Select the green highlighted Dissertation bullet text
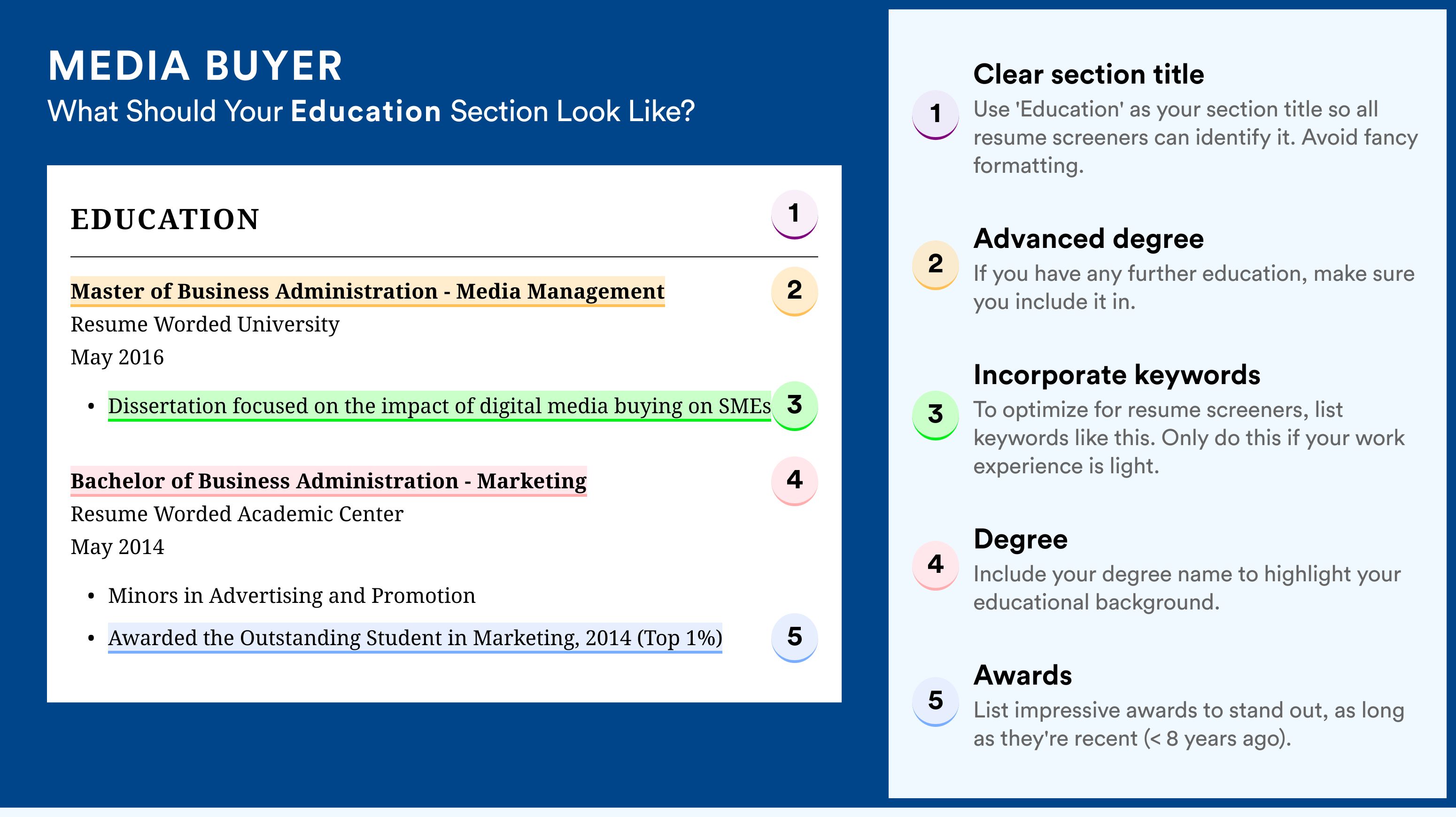The width and height of the screenshot is (1456, 817). pos(439,406)
